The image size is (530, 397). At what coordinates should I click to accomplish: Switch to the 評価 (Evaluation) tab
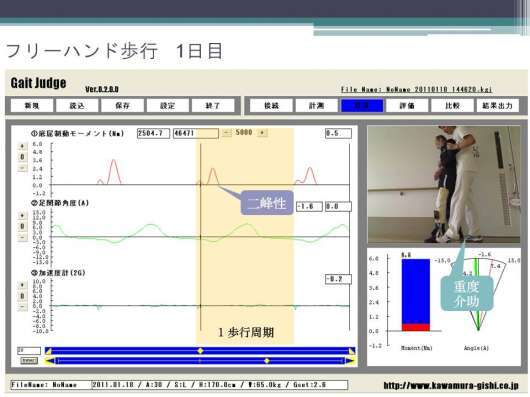[x=407, y=105]
